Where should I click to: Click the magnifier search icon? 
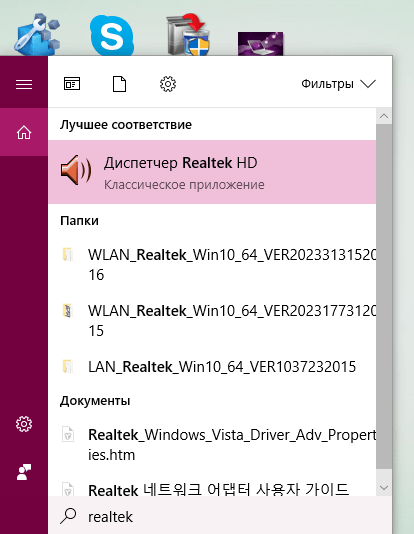68,516
